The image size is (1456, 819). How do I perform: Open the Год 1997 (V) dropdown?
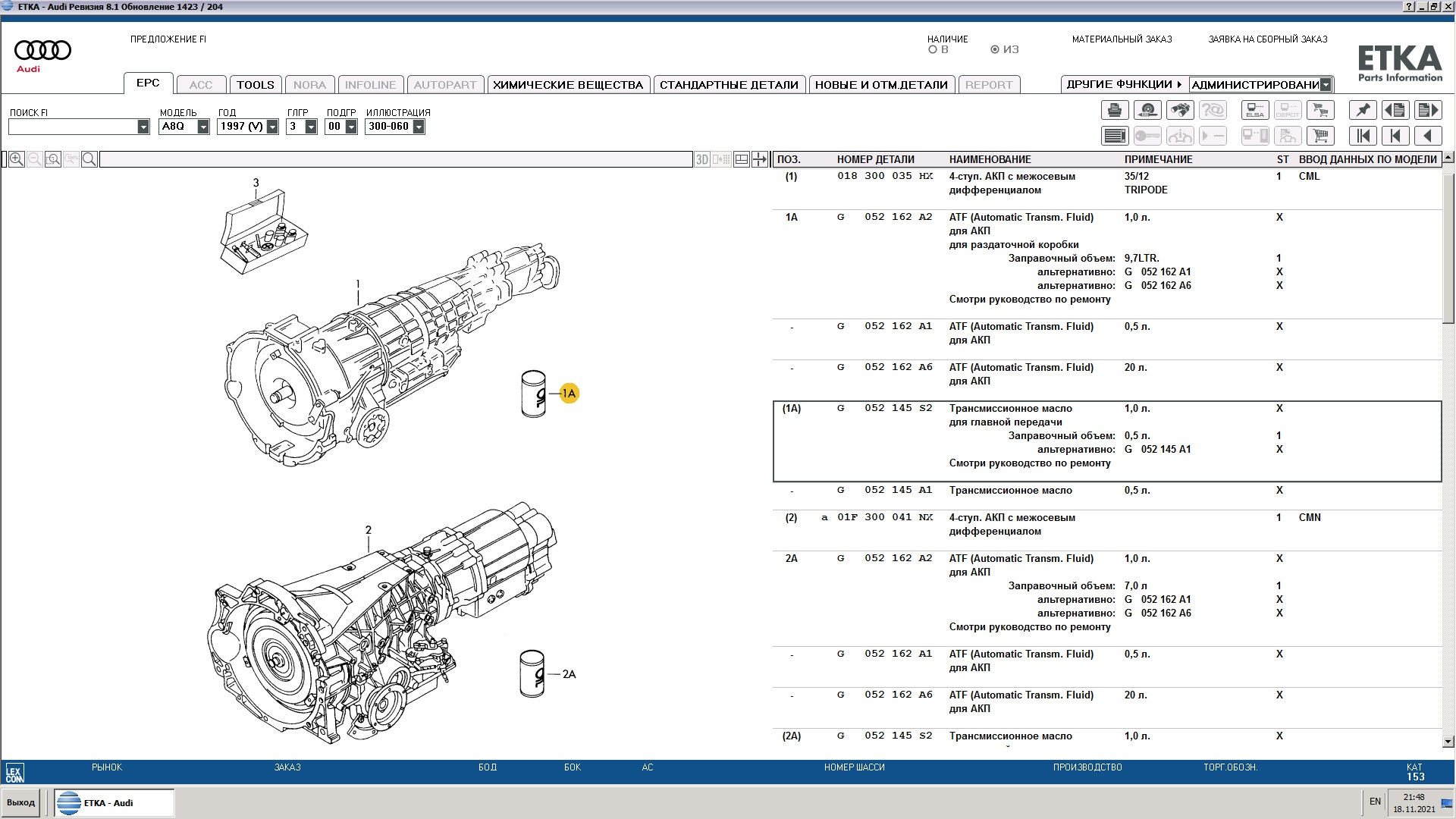point(272,127)
